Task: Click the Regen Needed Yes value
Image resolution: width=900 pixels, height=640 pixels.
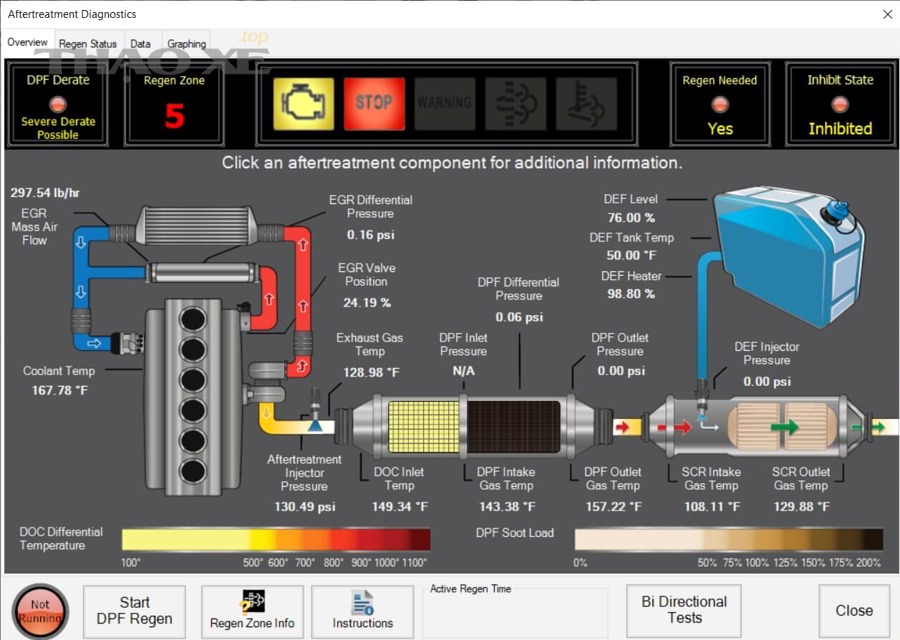Action: tap(720, 129)
